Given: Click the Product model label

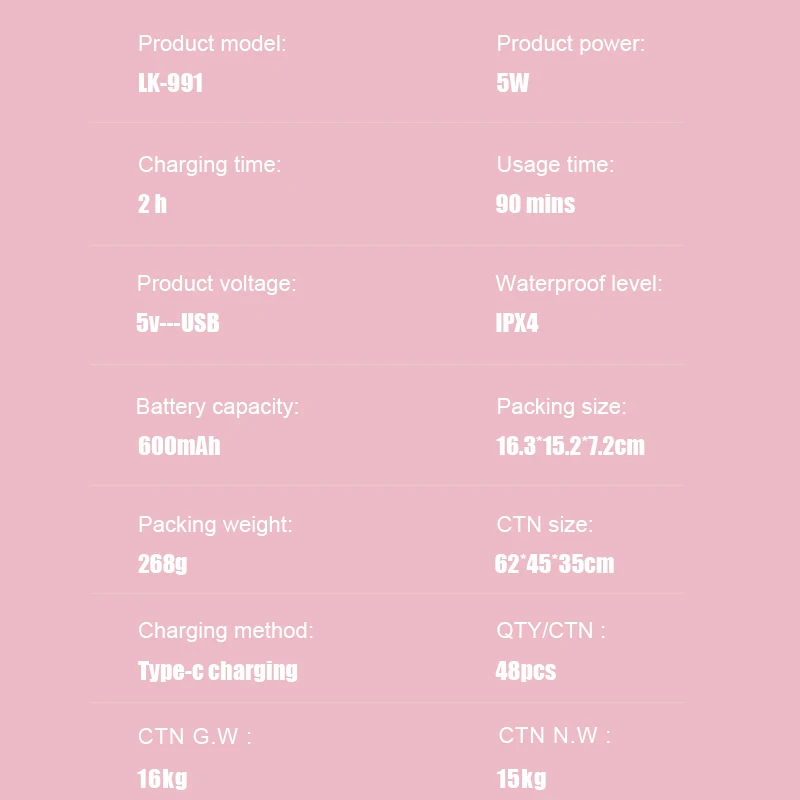Looking at the screenshot, I should pos(212,44).
